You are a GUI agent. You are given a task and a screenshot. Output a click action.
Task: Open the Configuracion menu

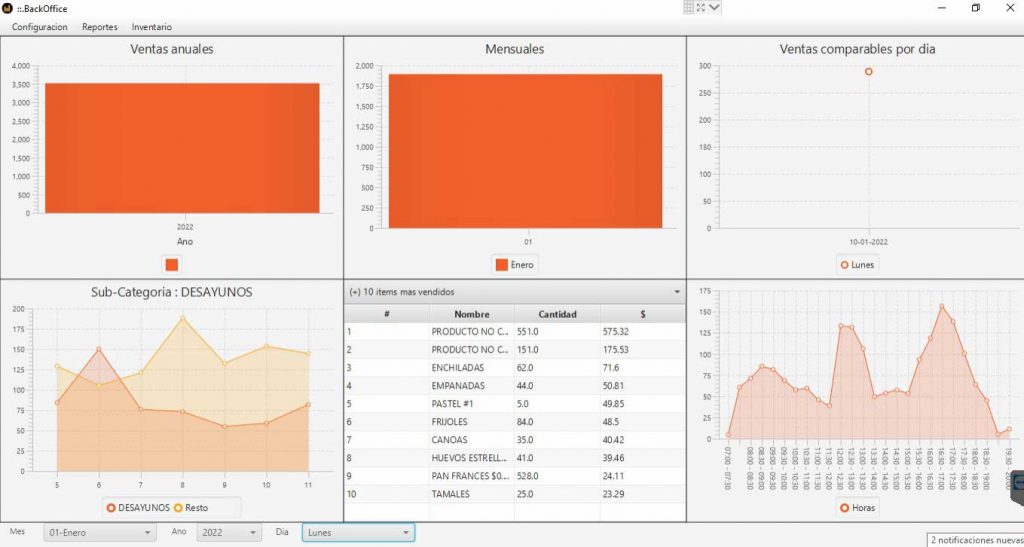(x=39, y=27)
